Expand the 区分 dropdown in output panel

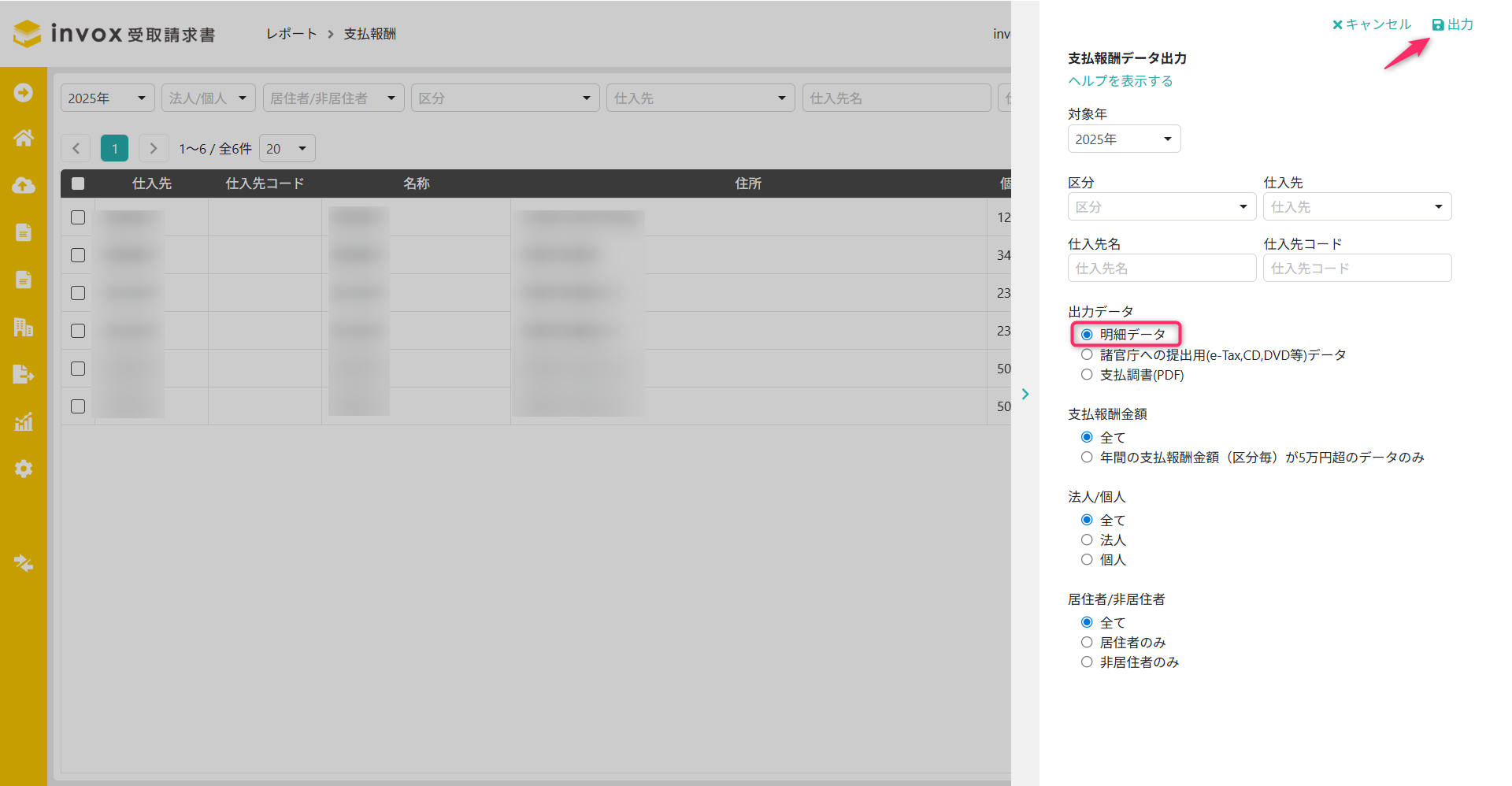(x=1162, y=207)
